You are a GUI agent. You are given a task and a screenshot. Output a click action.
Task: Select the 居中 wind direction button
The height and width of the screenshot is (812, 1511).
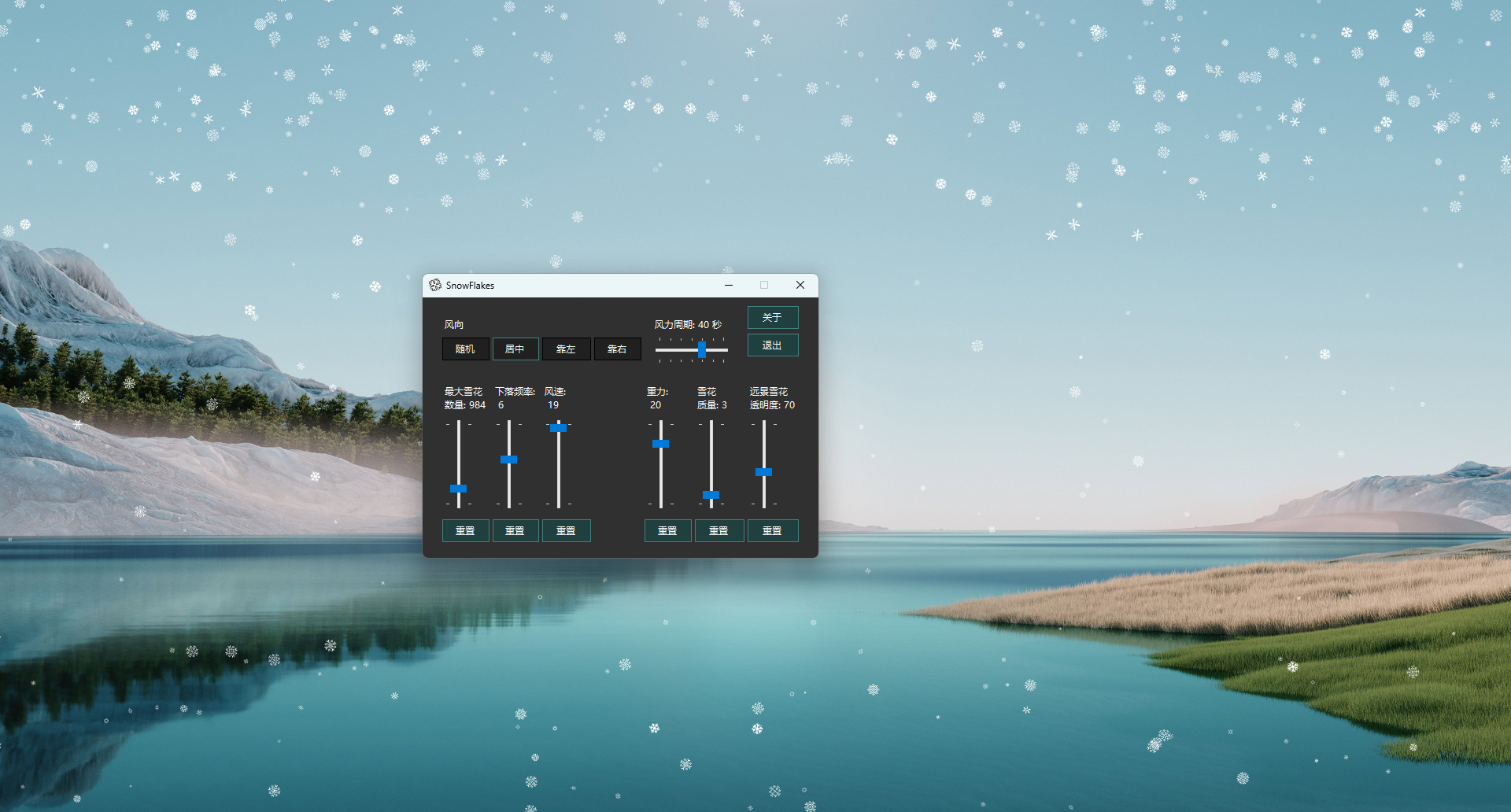pos(515,349)
